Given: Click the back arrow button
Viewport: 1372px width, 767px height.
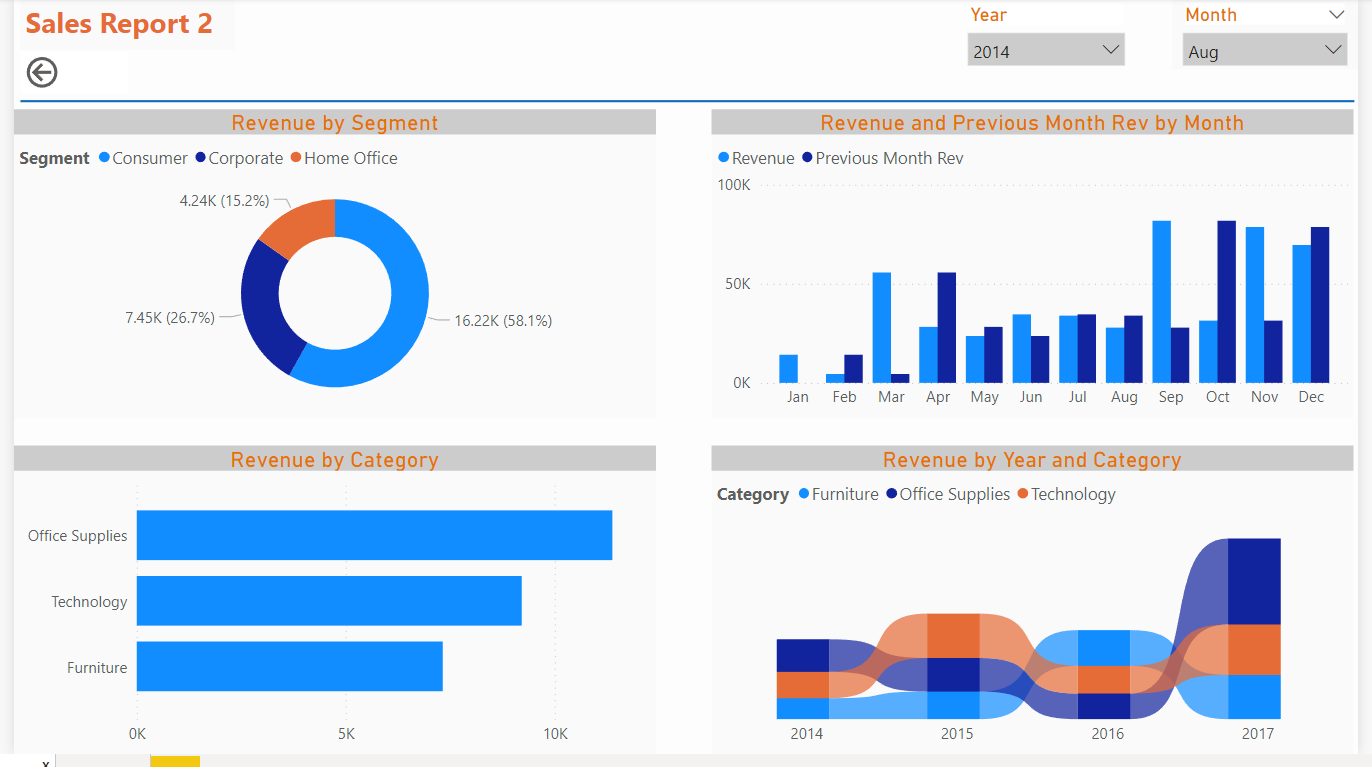Looking at the screenshot, I should (x=42, y=72).
